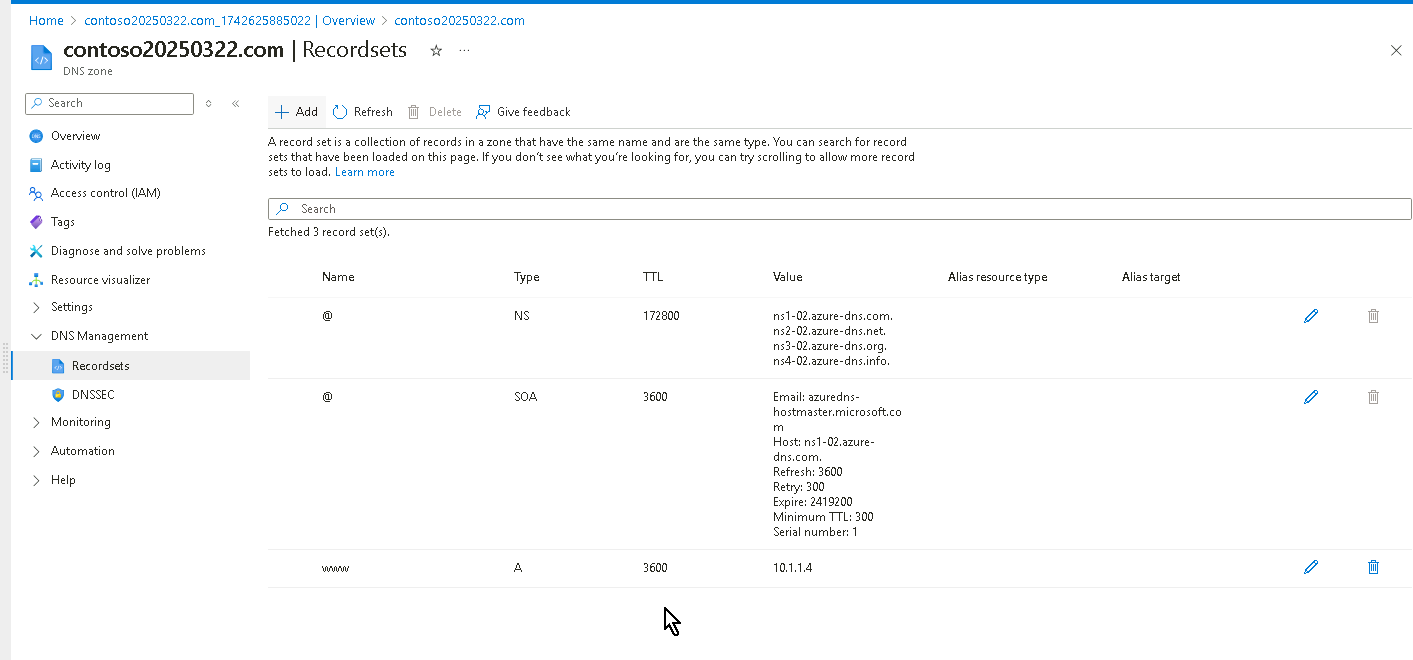
Task: Click the Access control (IAM) icon
Action: click(x=36, y=194)
